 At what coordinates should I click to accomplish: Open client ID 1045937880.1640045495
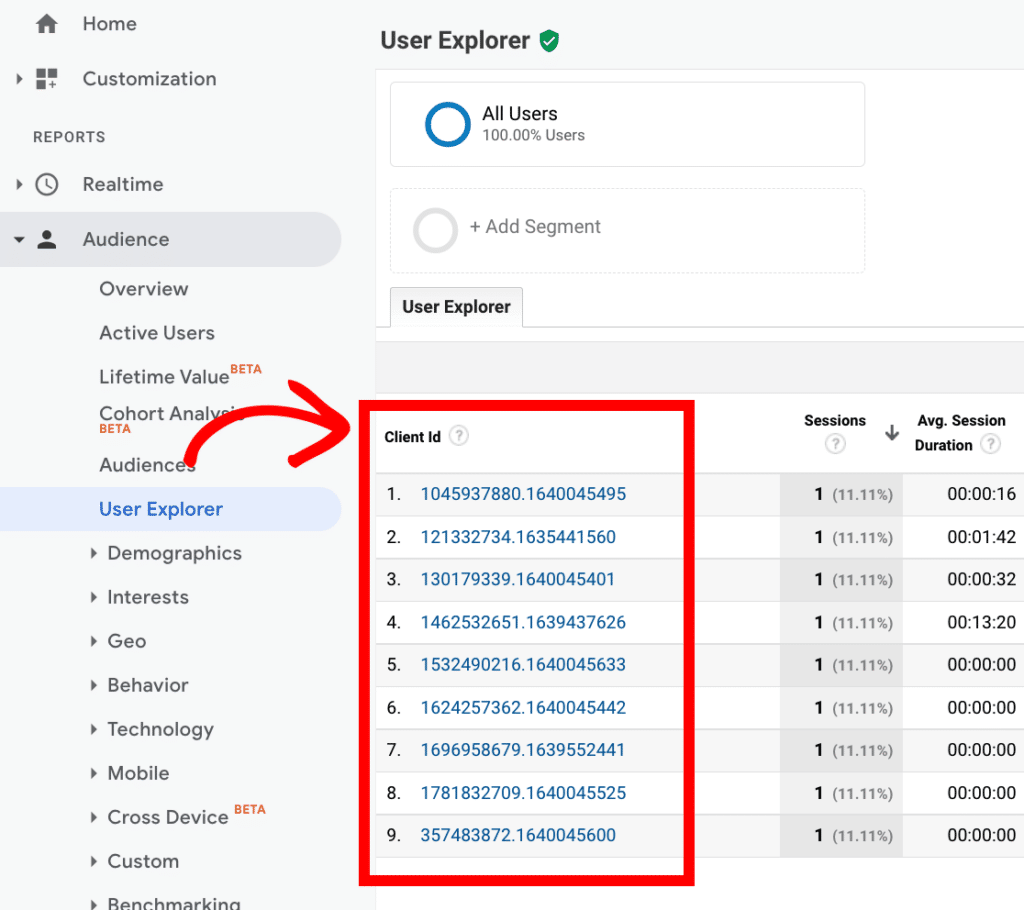click(x=523, y=494)
